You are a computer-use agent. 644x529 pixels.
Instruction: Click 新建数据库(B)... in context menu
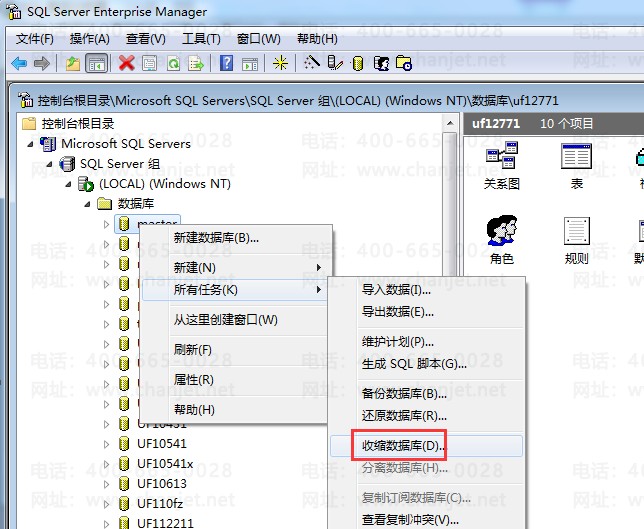pyautogui.click(x=216, y=238)
